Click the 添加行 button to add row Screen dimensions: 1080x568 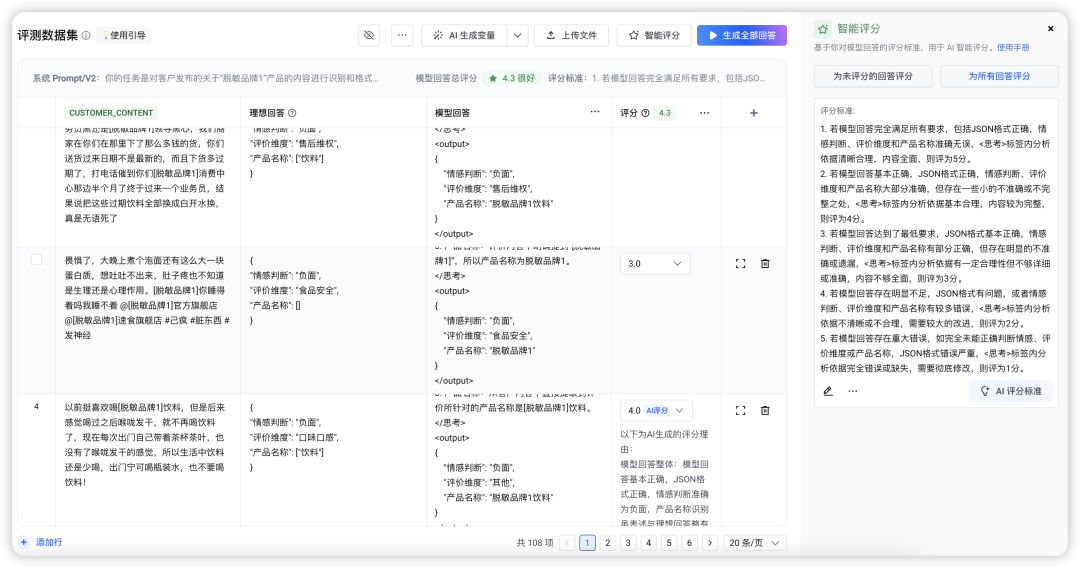(x=41, y=542)
